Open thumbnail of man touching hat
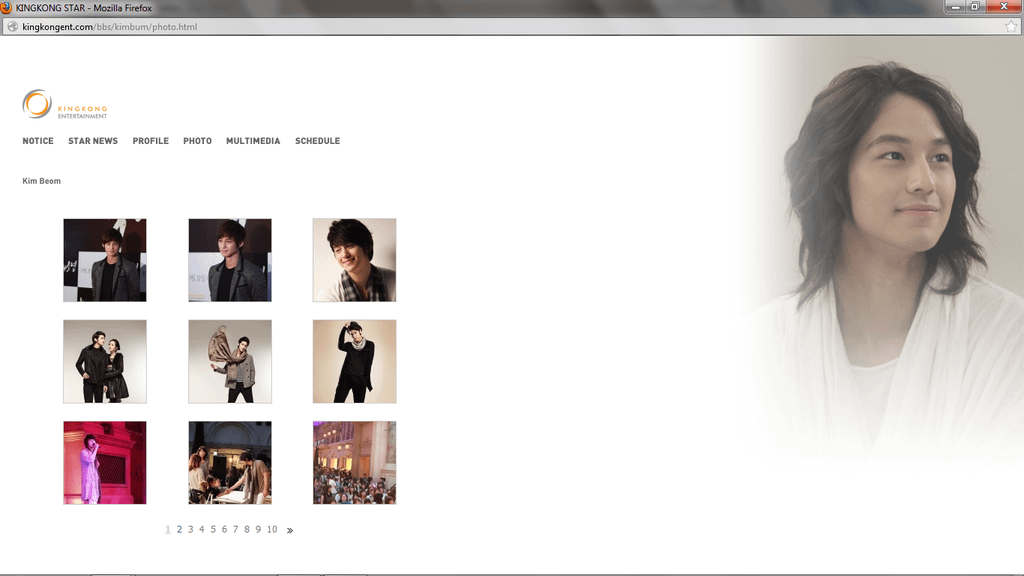Screen dimensions: 1024x576 click(355, 361)
